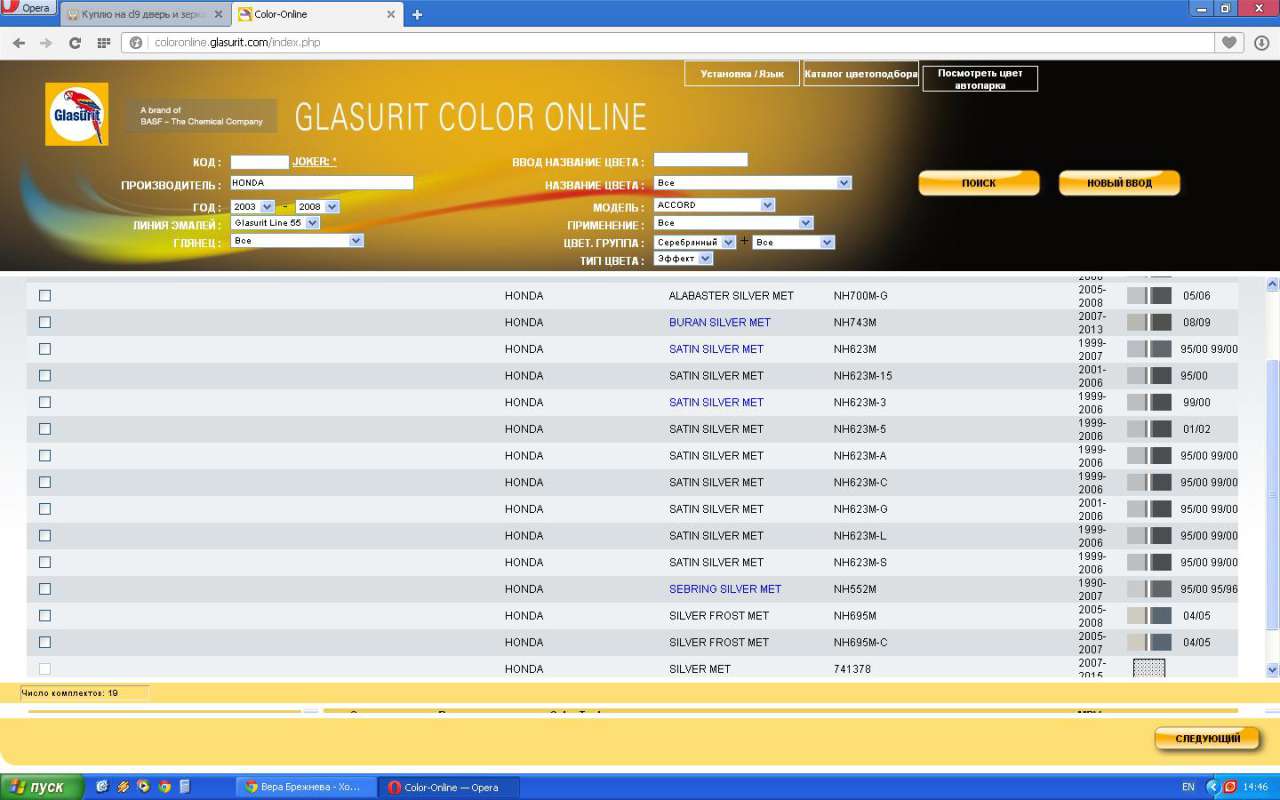Switch to the 'Color-Online — Opera' taskbar button
1280x800 pixels.
pyautogui.click(x=449, y=787)
